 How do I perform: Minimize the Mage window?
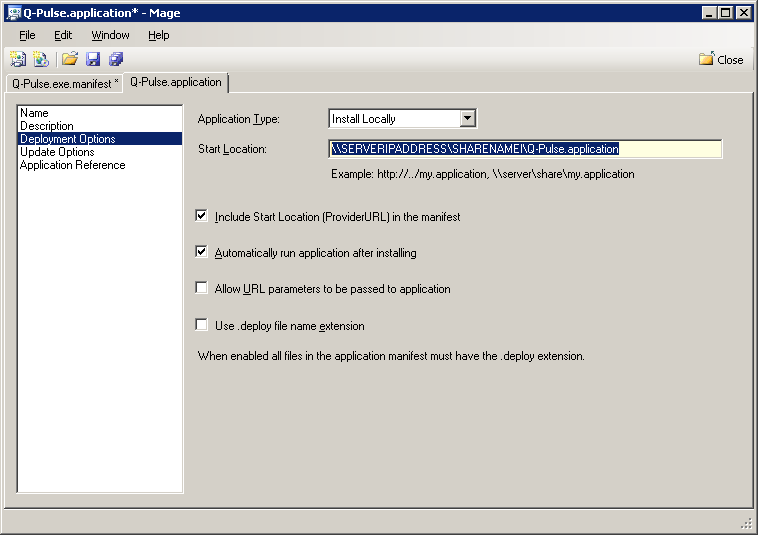[x=709, y=13]
